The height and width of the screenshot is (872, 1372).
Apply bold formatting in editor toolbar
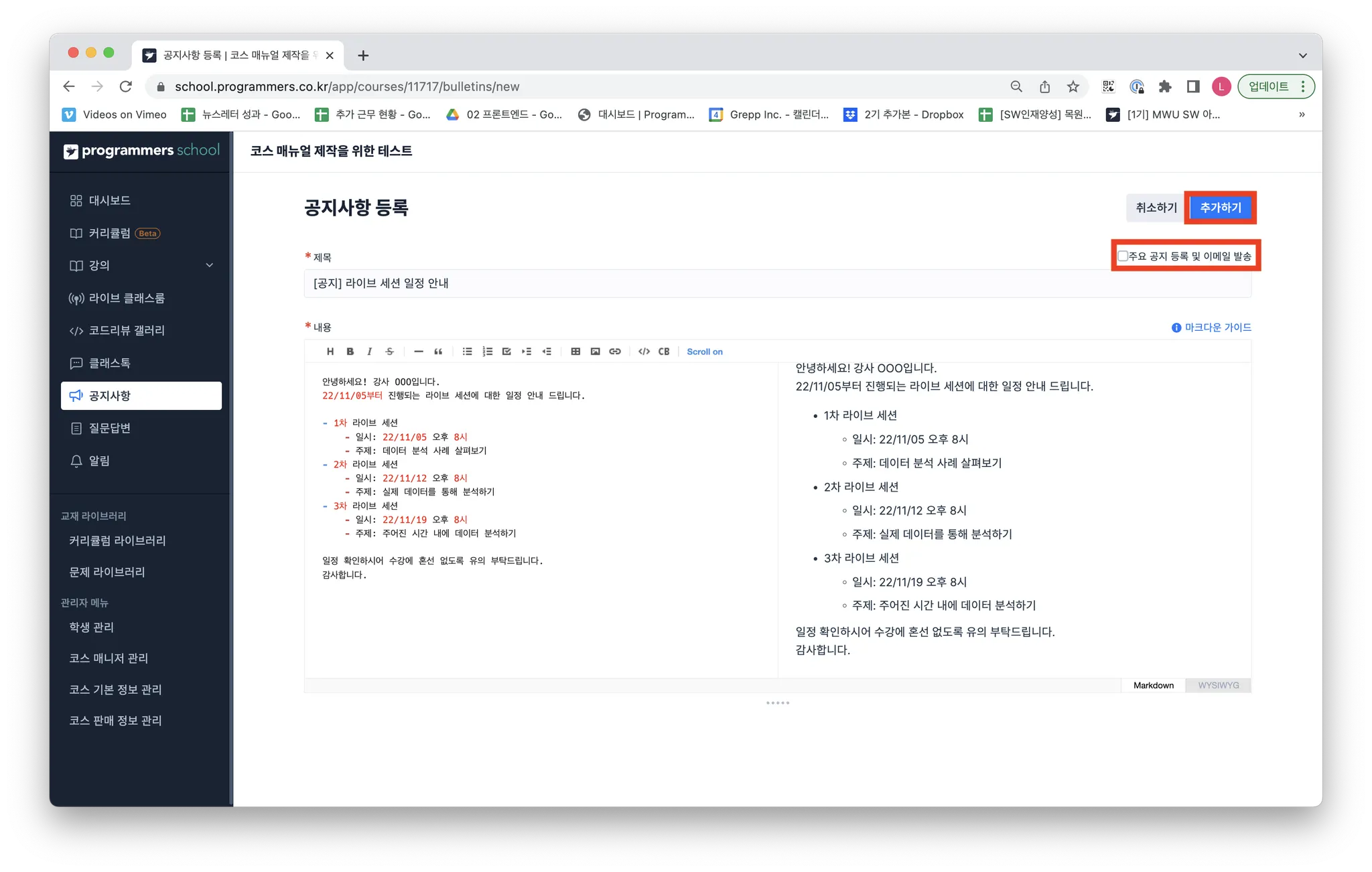(x=350, y=352)
